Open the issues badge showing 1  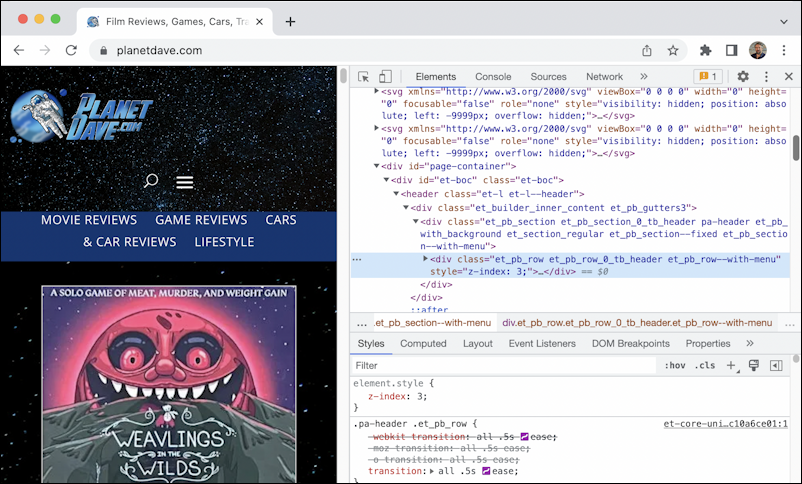pos(708,76)
